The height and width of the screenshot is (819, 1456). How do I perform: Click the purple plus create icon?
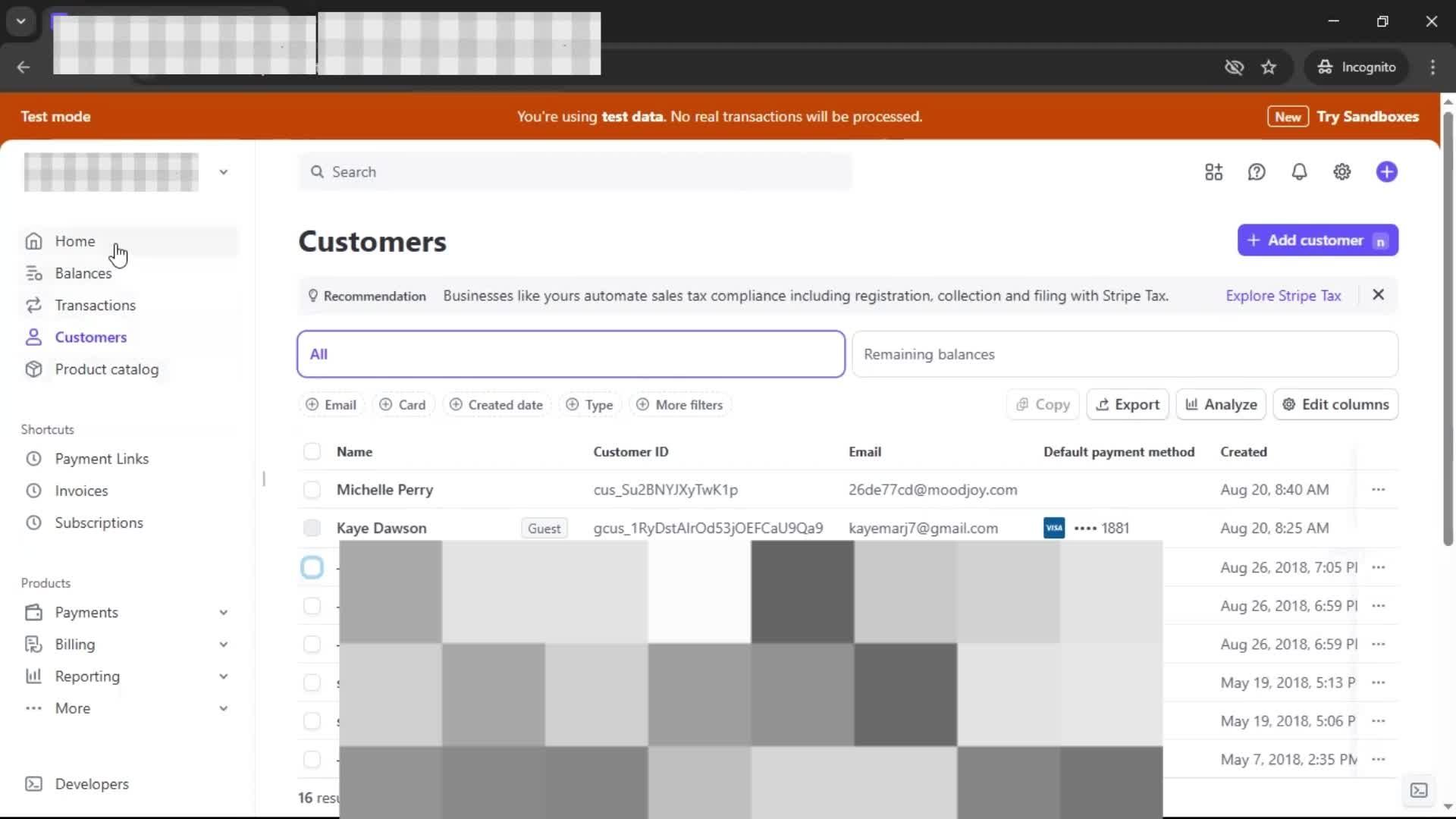click(1386, 172)
